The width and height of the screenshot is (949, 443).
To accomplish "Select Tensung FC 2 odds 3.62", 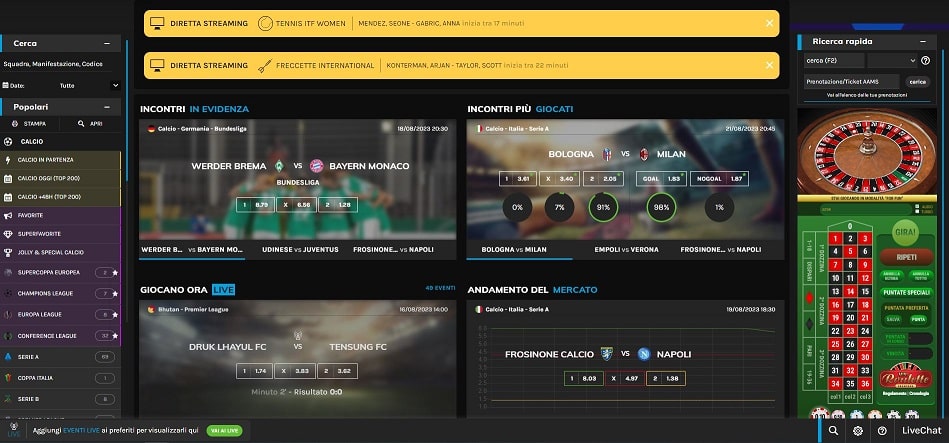I will coord(338,371).
